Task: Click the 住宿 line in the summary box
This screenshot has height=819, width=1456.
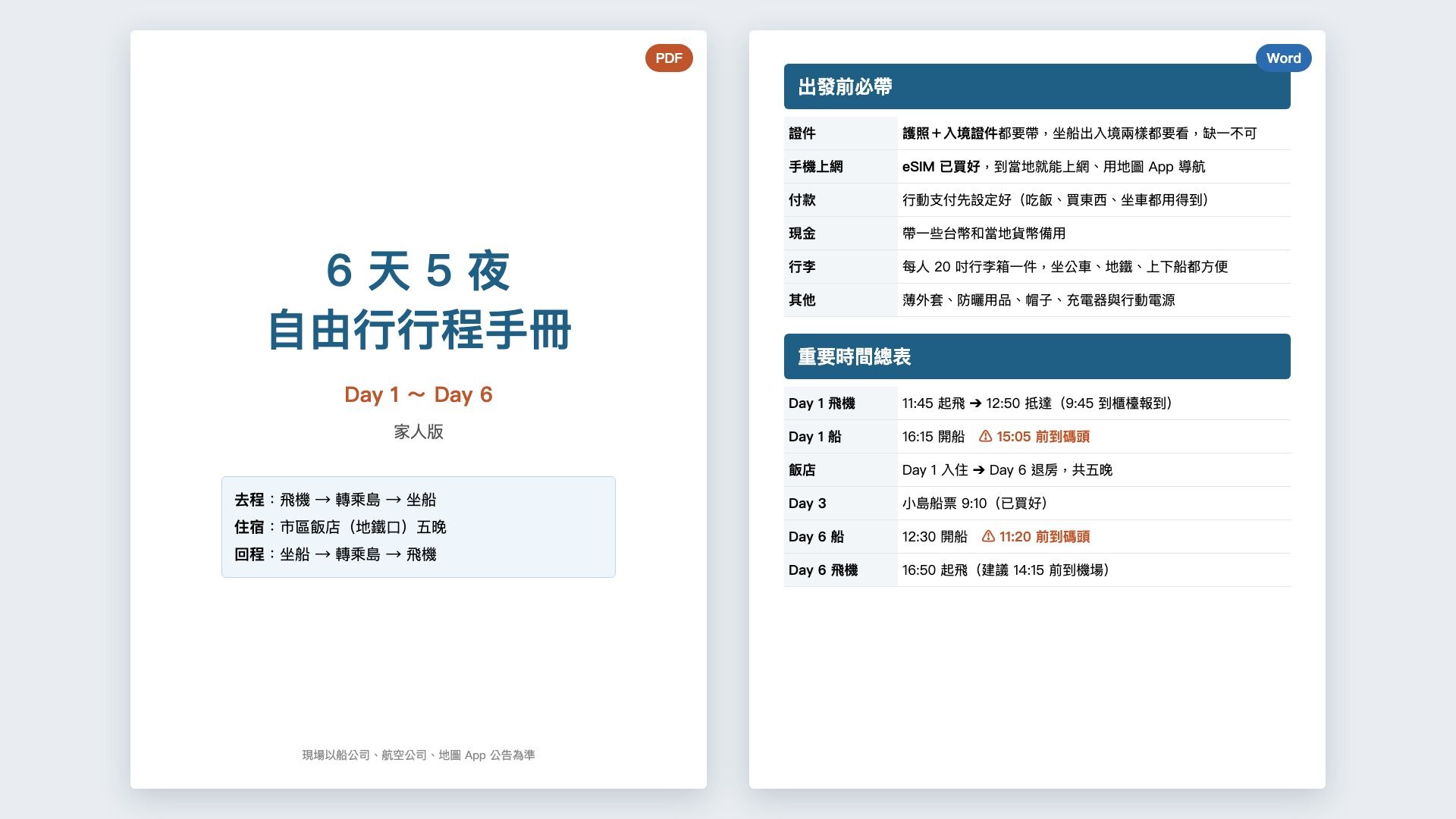Action: 340,527
